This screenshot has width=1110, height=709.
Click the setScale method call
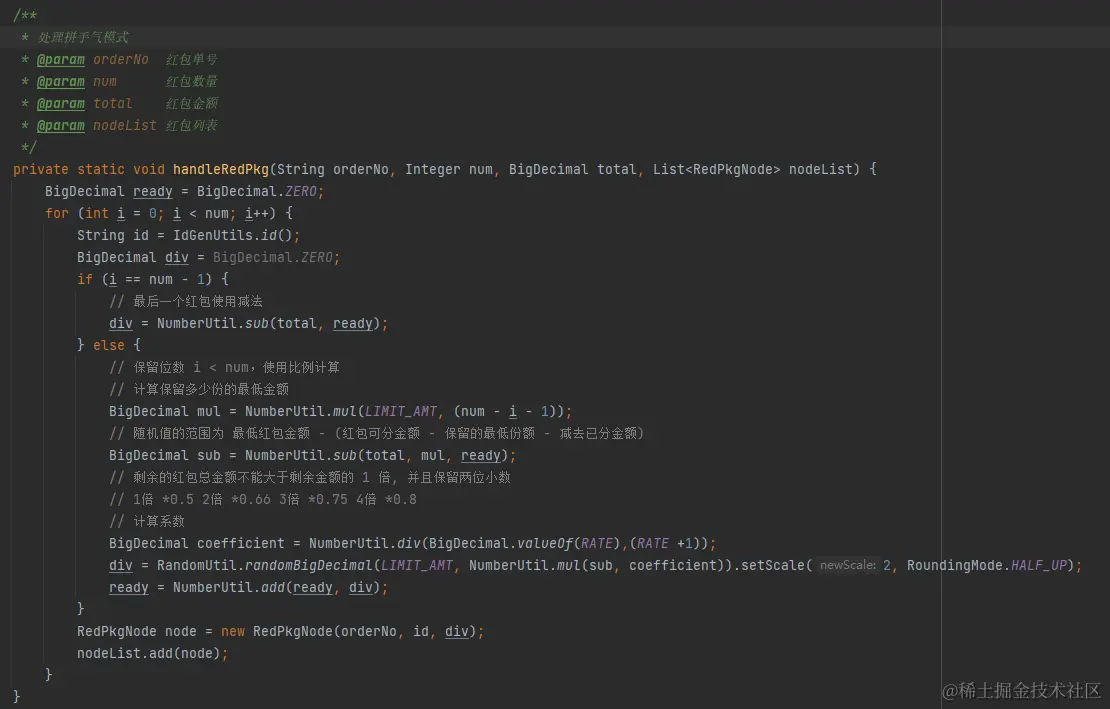pyautogui.click(x=772, y=565)
